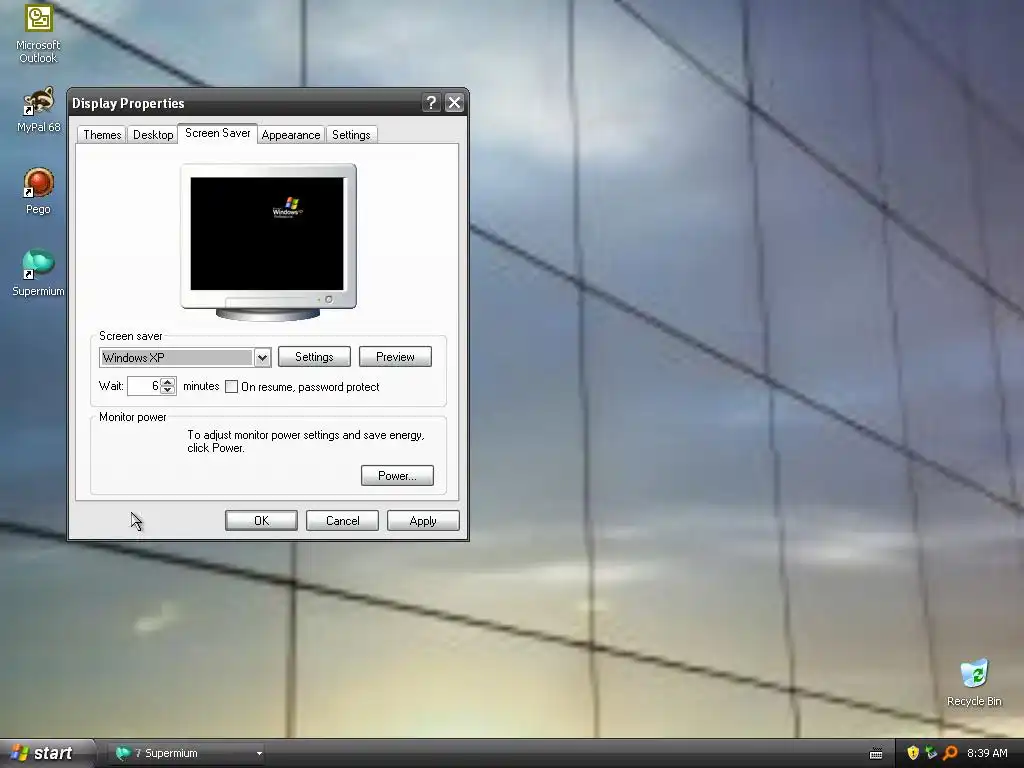Select the Recycle Bin icon
Viewport: 1024px width, 768px height.
click(x=974, y=683)
